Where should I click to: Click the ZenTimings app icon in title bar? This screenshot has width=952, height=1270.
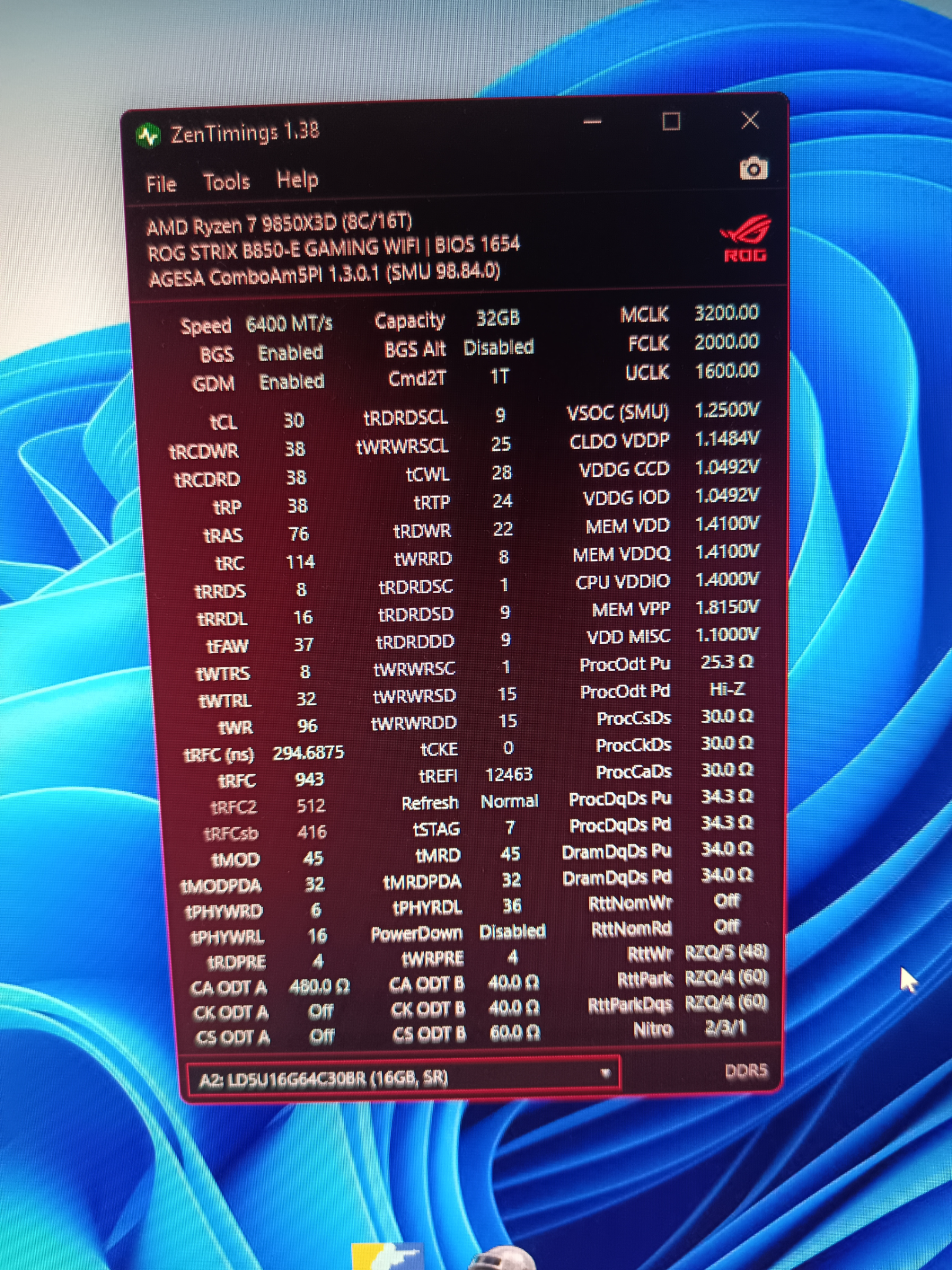pyautogui.click(x=148, y=135)
